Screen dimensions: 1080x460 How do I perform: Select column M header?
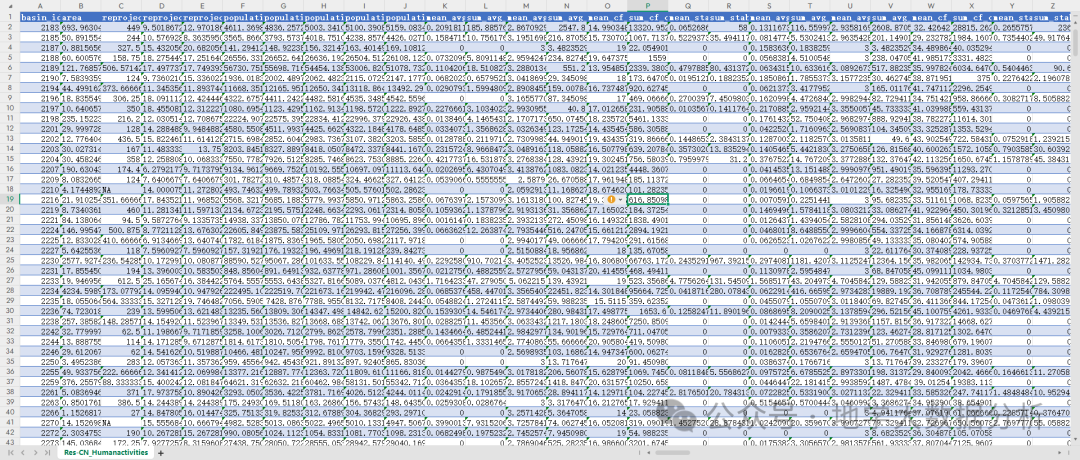click(x=526, y=7)
